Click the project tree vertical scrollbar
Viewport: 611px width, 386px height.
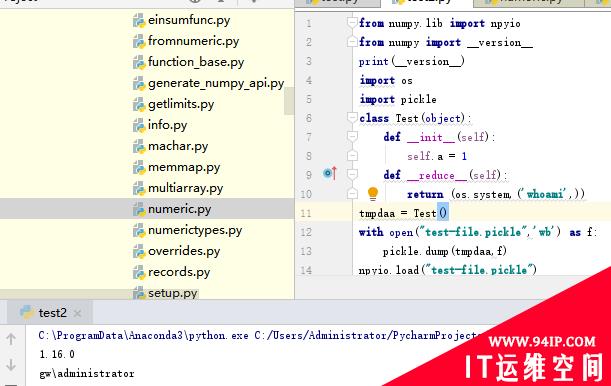pyautogui.click(x=289, y=101)
